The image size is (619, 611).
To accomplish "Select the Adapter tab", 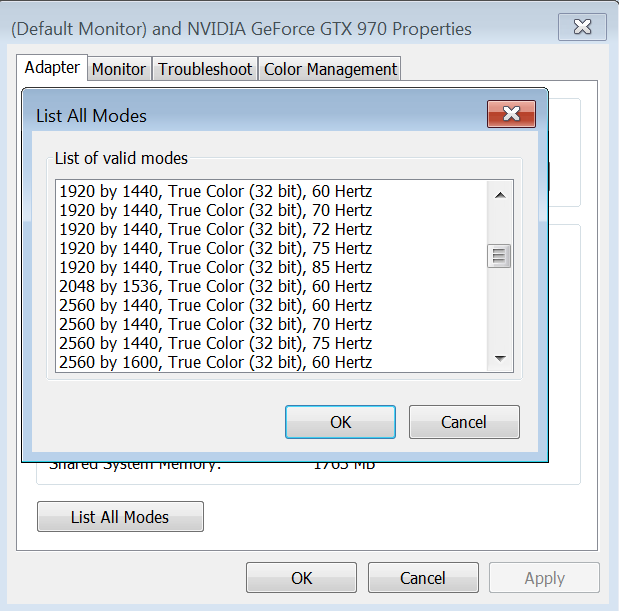I will tap(52, 68).
